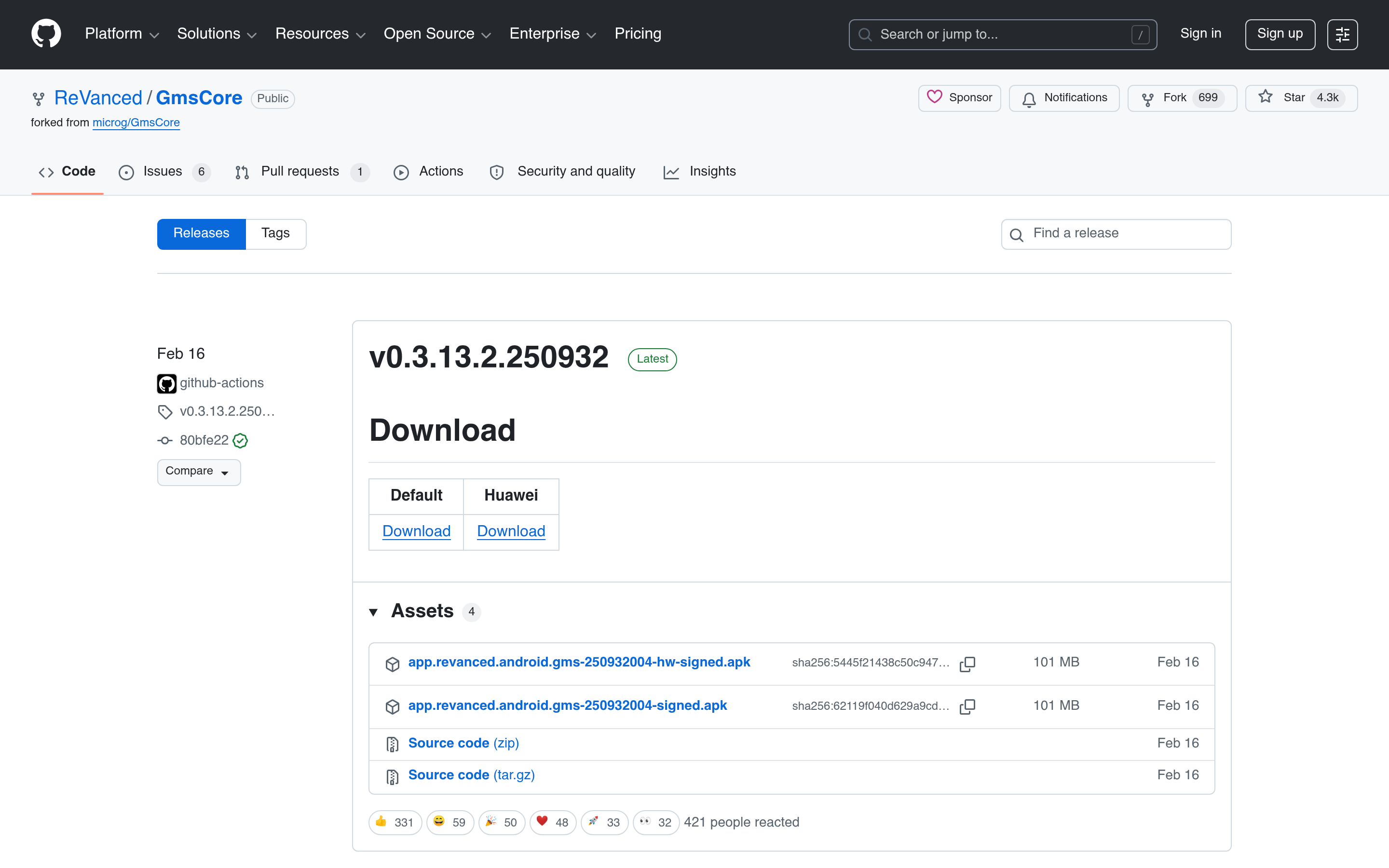Screen dimensions: 1389x868
Task: Expand the Platform menu
Action: 122,34
